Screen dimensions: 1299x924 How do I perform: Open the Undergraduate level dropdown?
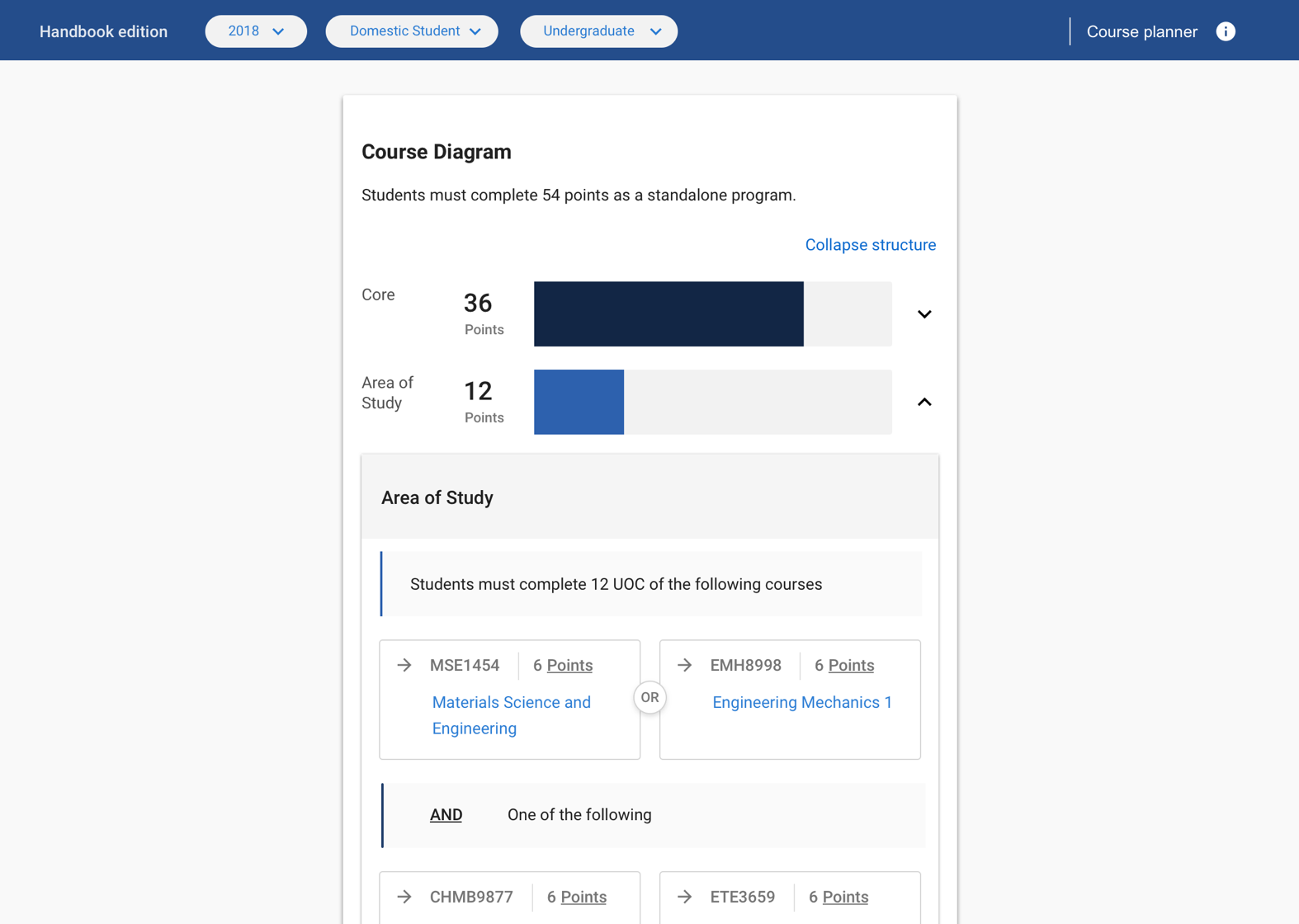pyautogui.click(x=598, y=31)
